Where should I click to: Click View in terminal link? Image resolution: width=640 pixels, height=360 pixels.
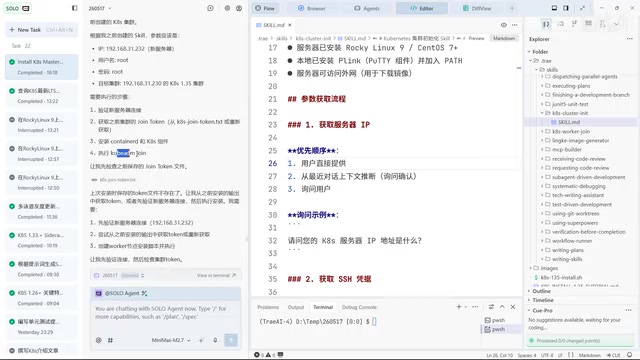click(x=216, y=276)
